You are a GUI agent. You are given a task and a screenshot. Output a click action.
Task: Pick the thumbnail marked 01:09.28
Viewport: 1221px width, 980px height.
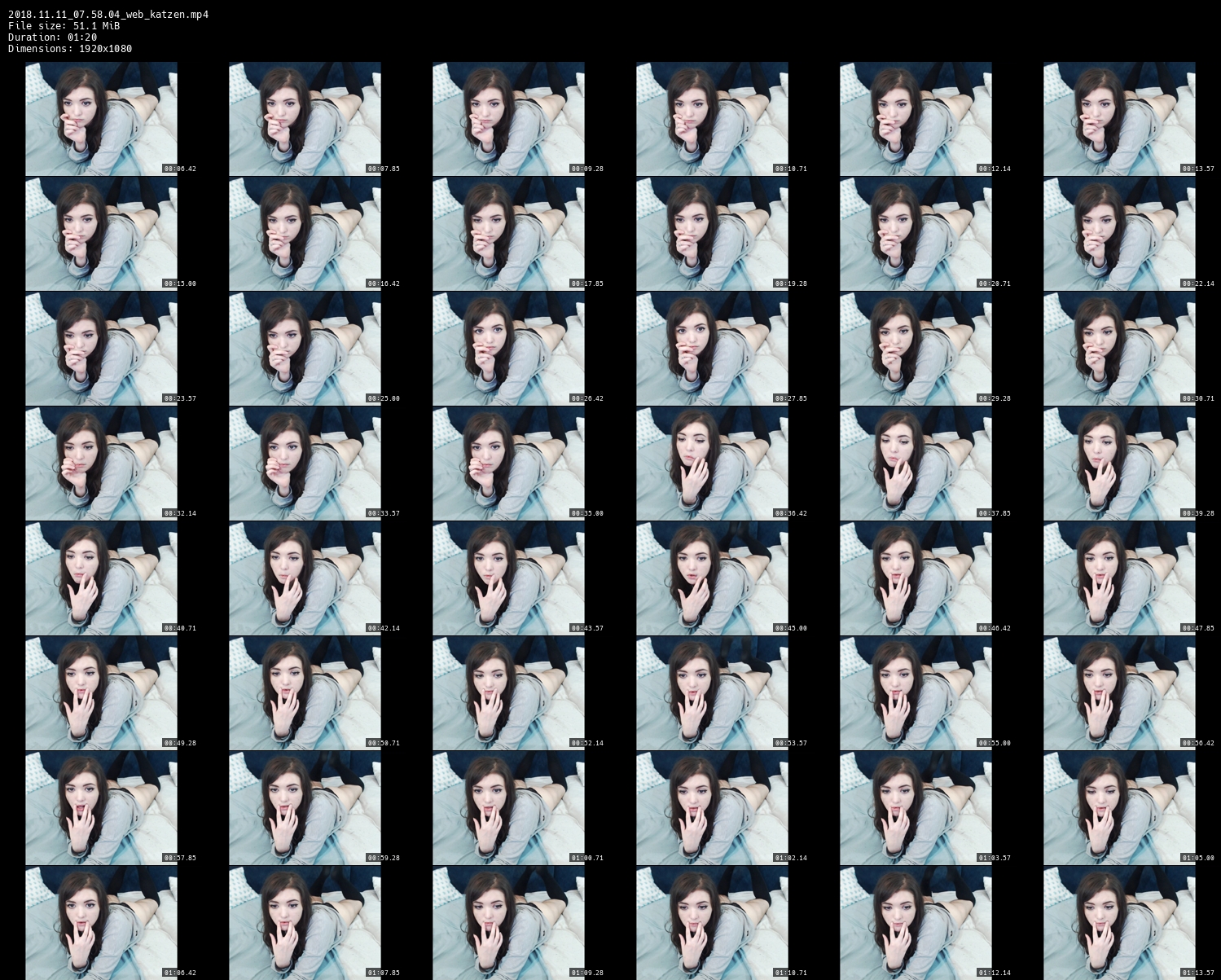click(509, 923)
